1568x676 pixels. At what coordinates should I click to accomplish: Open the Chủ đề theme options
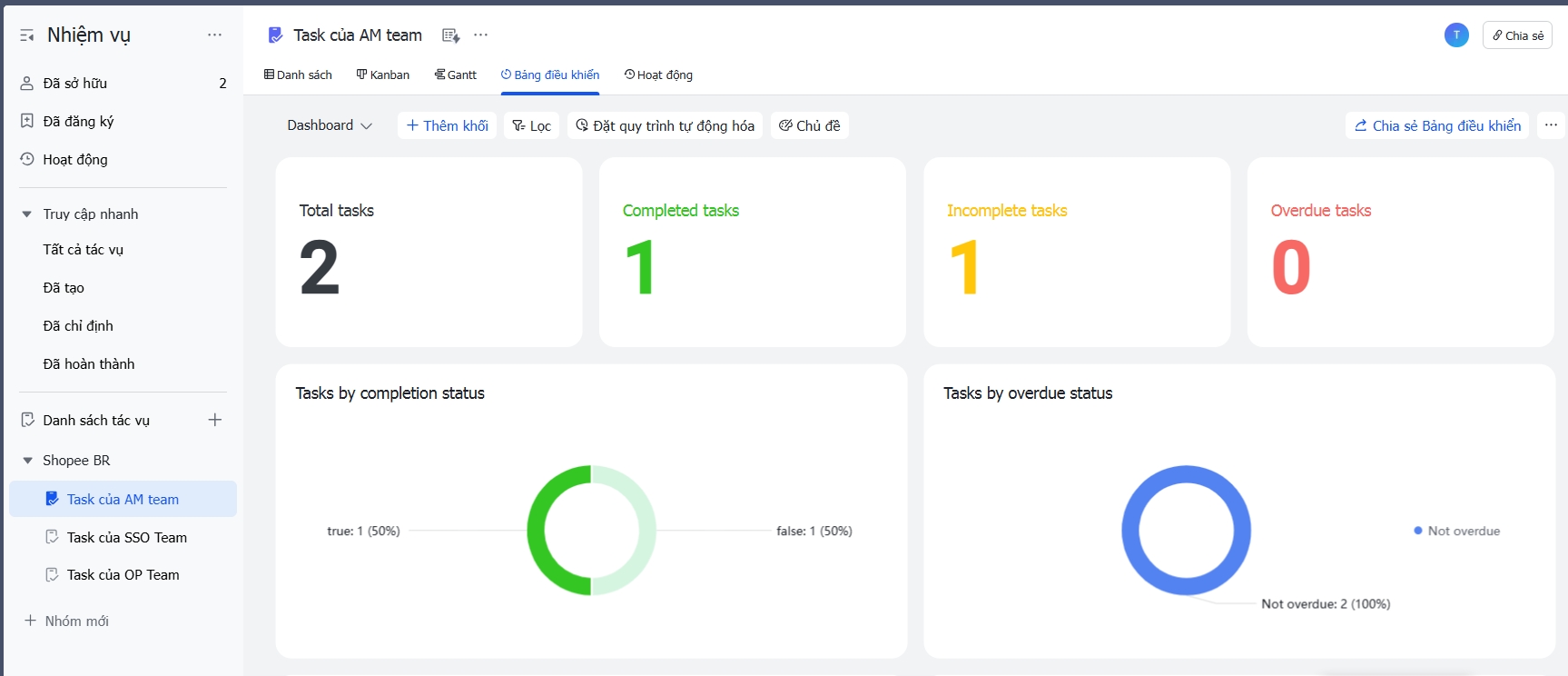coord(810,125)
